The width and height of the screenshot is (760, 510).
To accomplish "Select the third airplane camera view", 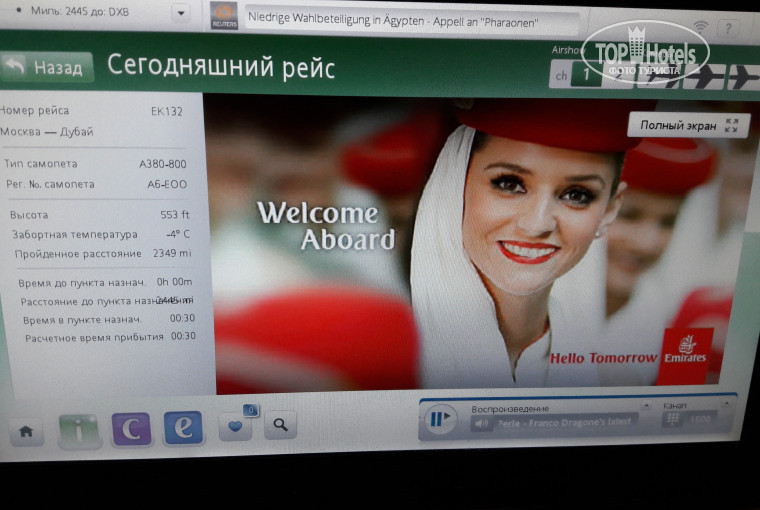I will pos(743,77).
